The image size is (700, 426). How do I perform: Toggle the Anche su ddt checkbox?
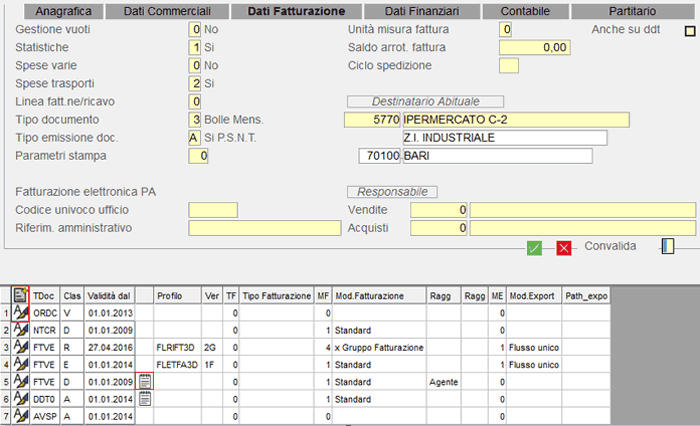tap(688, 31)
